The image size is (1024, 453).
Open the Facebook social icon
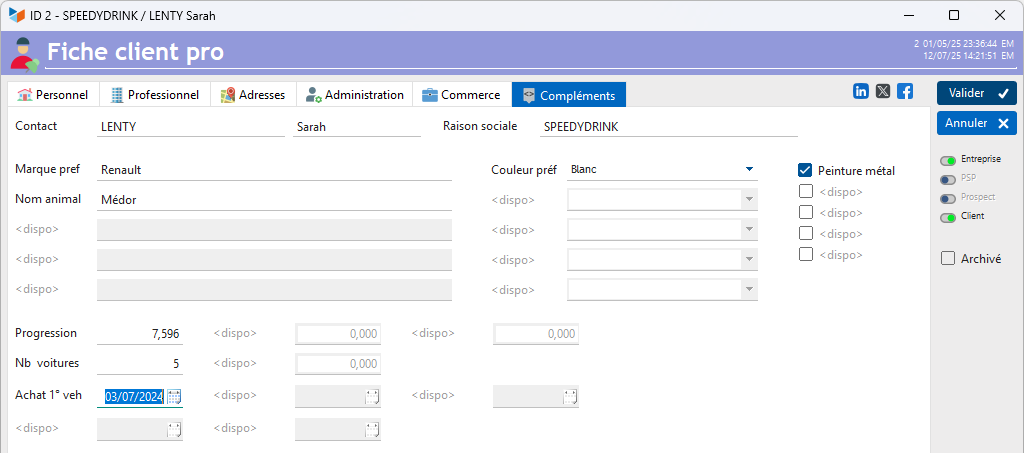pos(905,91)
